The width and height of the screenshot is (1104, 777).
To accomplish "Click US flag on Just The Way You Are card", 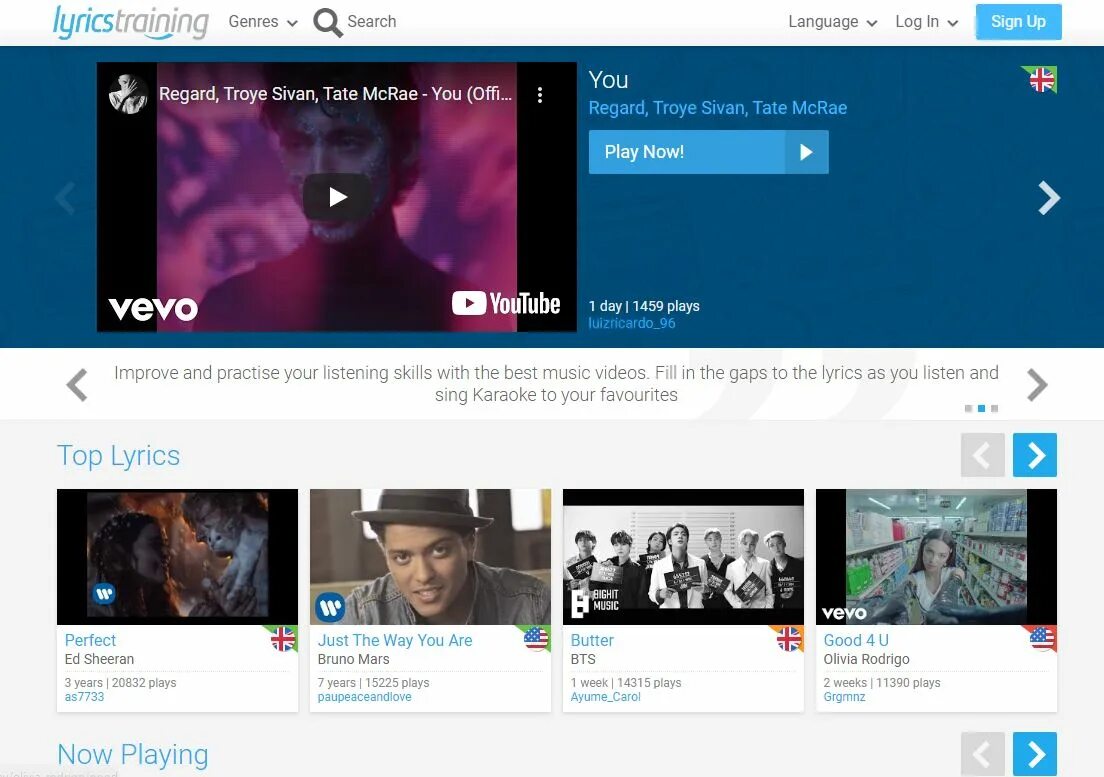I will click(x=536, y=638).
